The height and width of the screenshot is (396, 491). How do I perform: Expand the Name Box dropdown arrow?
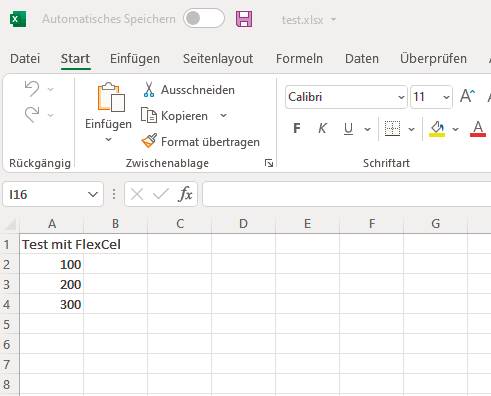pyautogui.click(x=93, y=194)
